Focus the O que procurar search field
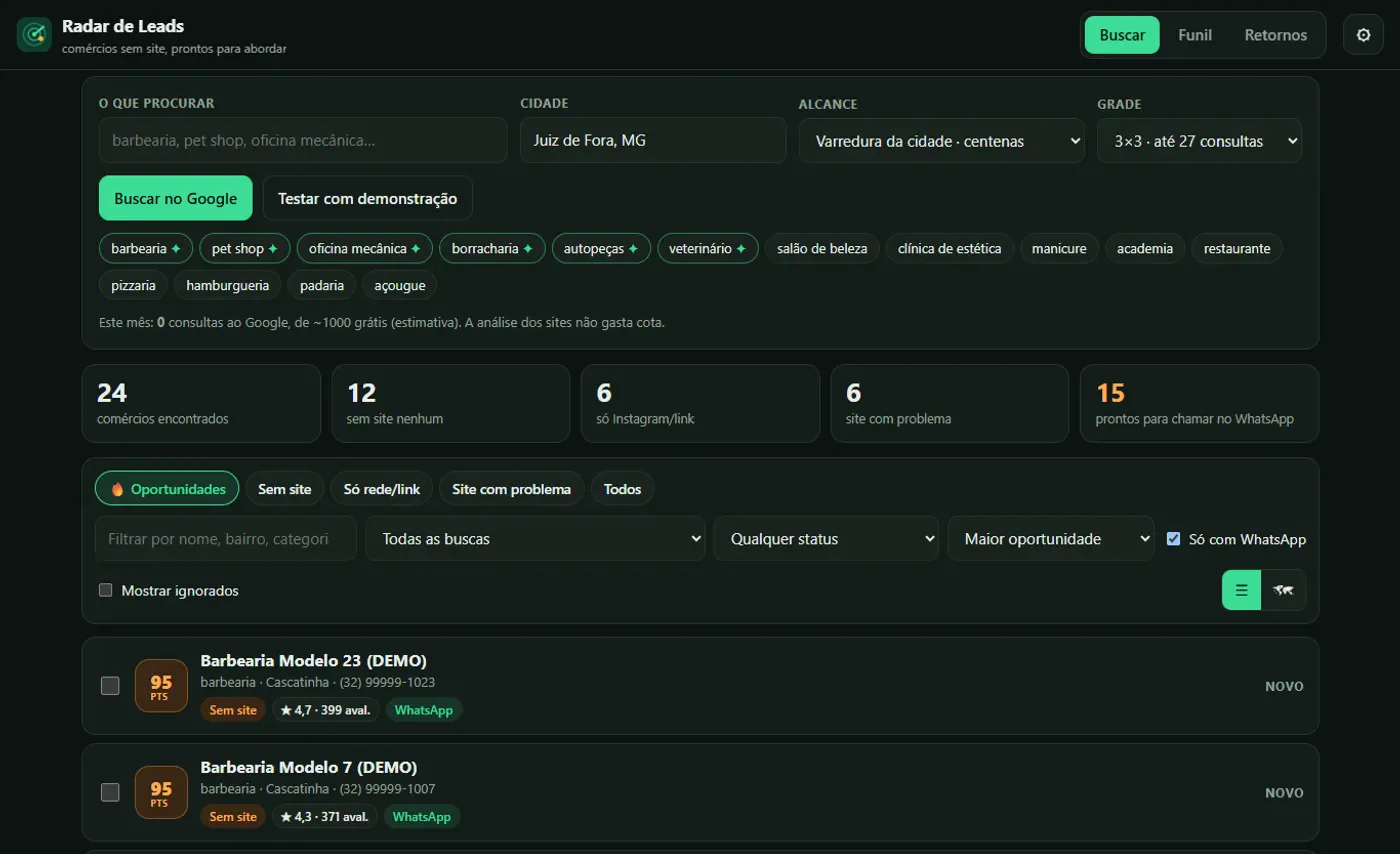Screen dimensions: 1400x854 coord(303,141)
